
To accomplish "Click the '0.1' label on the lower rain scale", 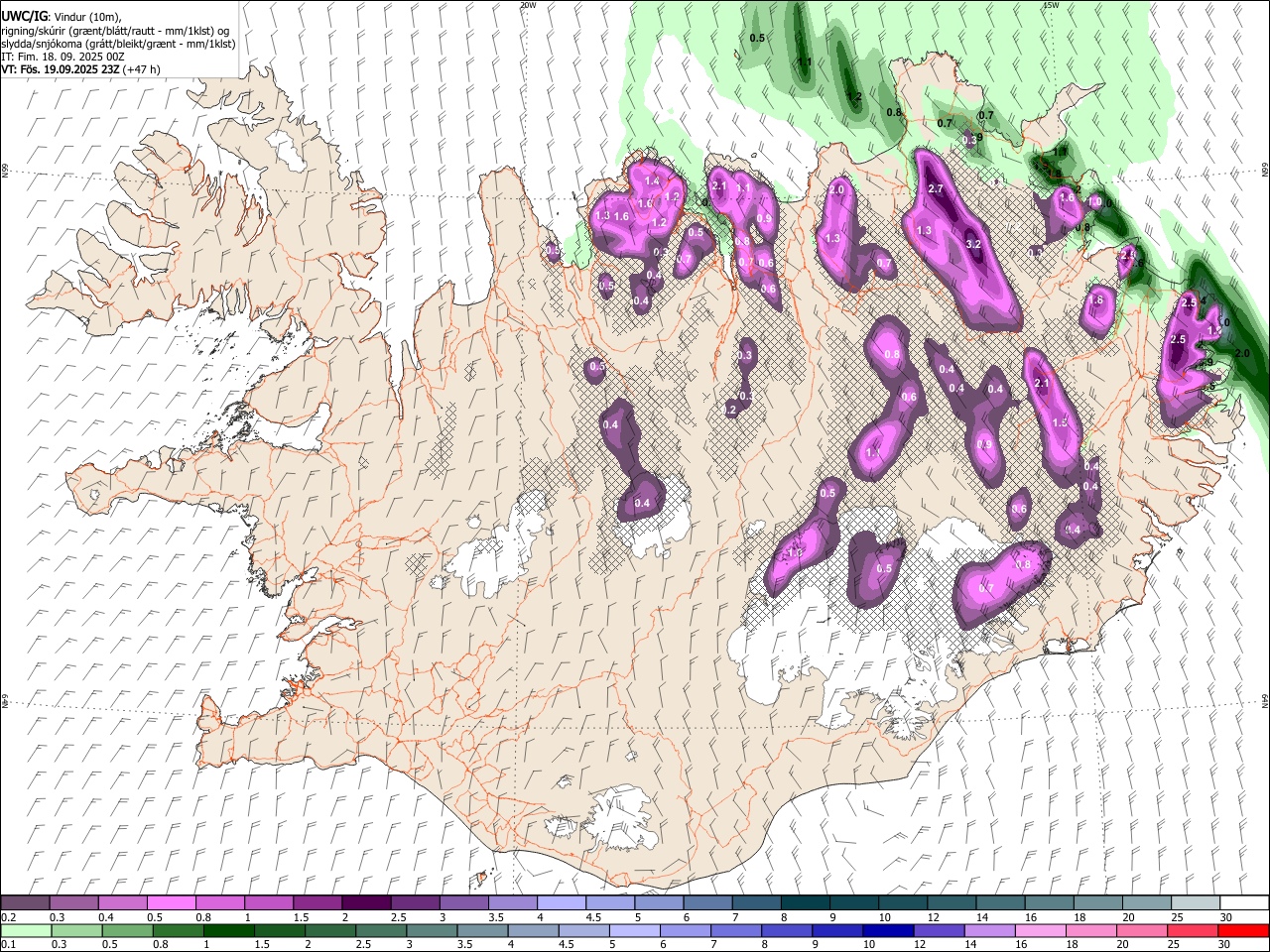I will pyautogui.click(x=9, y=945).
